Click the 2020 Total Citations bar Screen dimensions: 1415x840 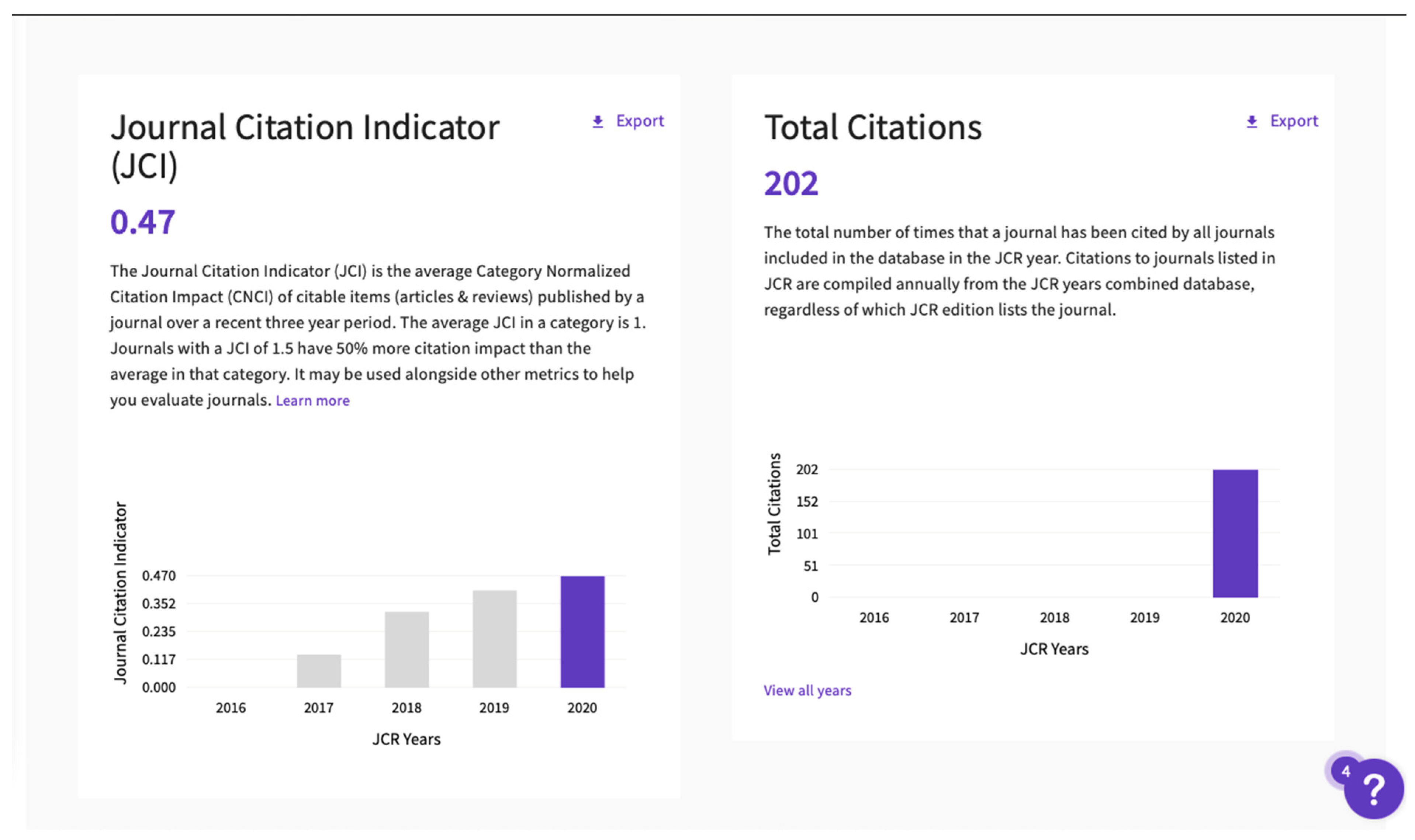tap(1235, 533)
